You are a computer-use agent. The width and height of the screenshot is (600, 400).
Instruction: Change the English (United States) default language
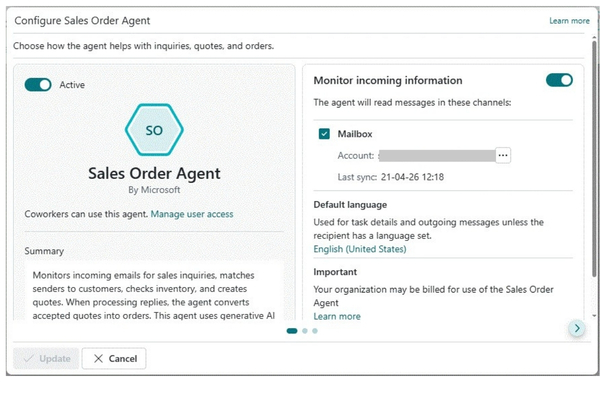pyautogui.click(x=360, y=249)
